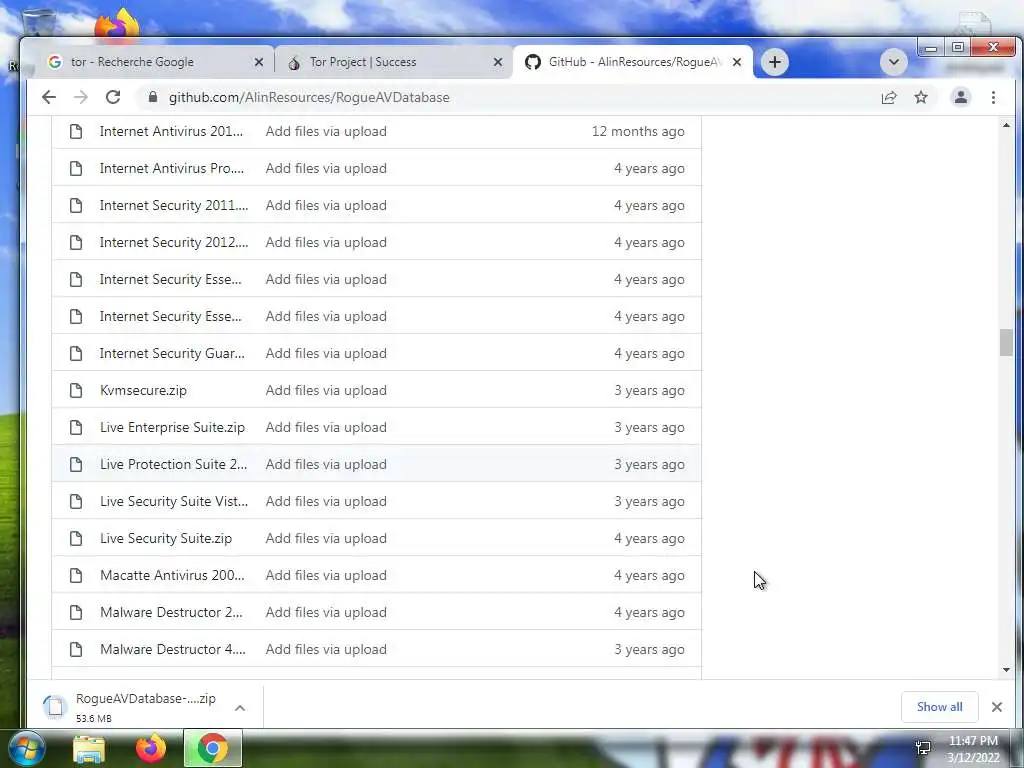
Task: Go back to the previous page
Action: click(49, 97)
